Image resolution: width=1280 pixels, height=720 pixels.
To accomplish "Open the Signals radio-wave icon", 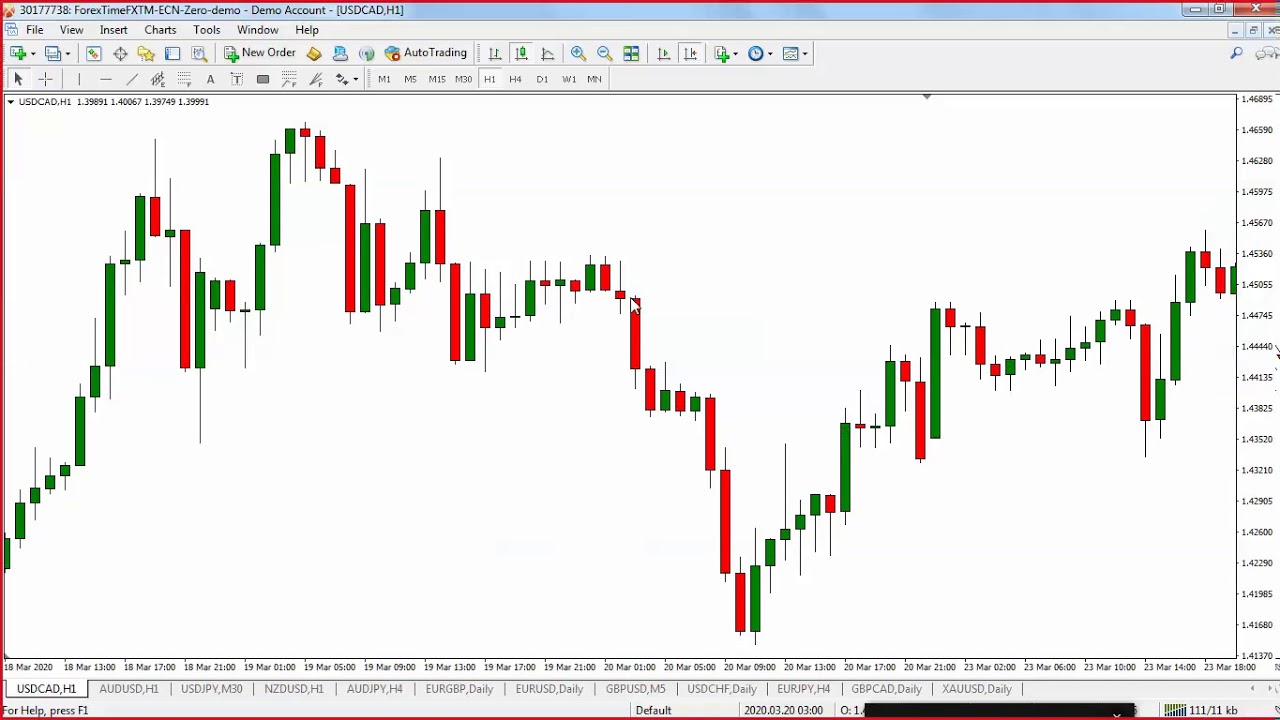I will click(366, 53).
